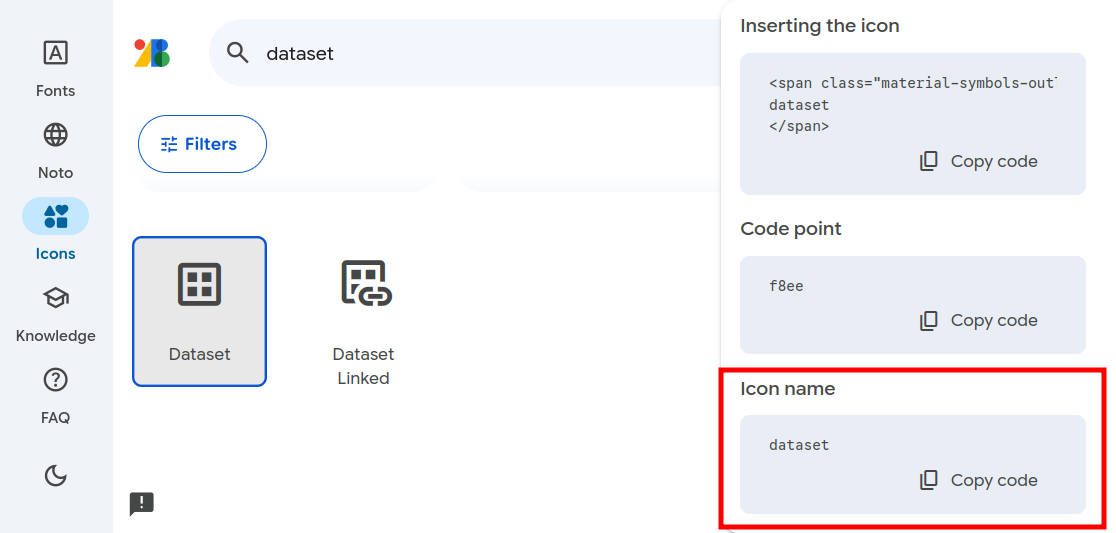Toggle dark mode with the moon icon
1116x533 pixels.
[x=55, y=476]
